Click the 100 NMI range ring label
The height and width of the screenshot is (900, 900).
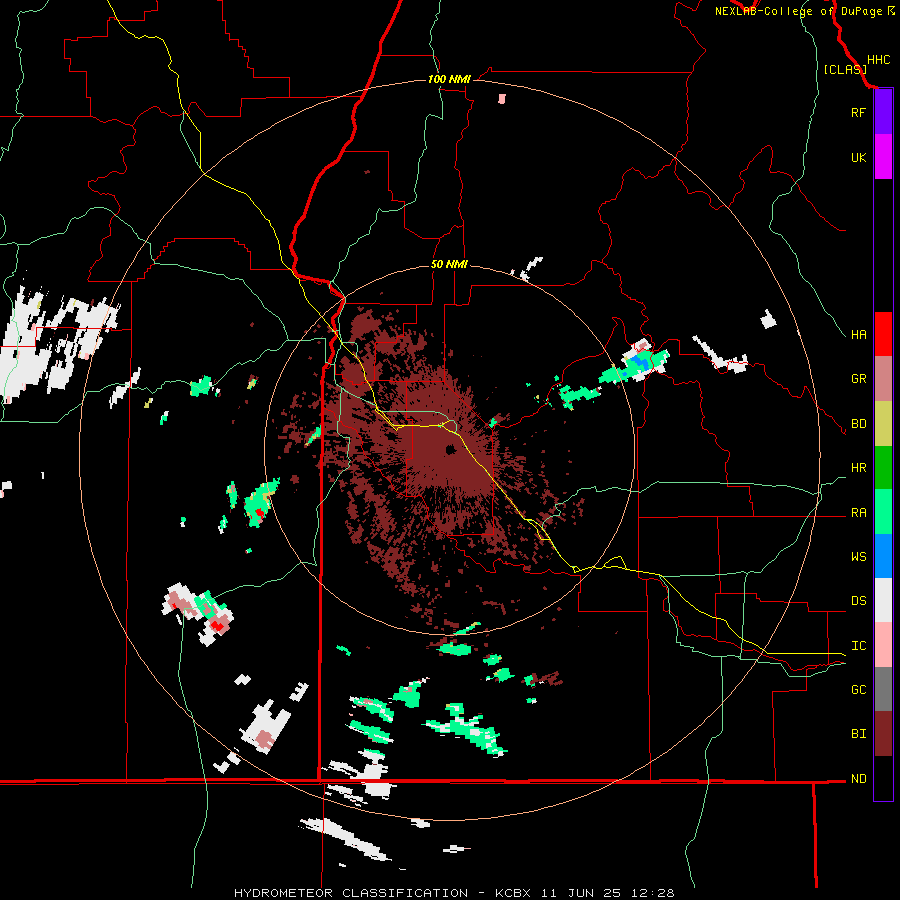449,79
